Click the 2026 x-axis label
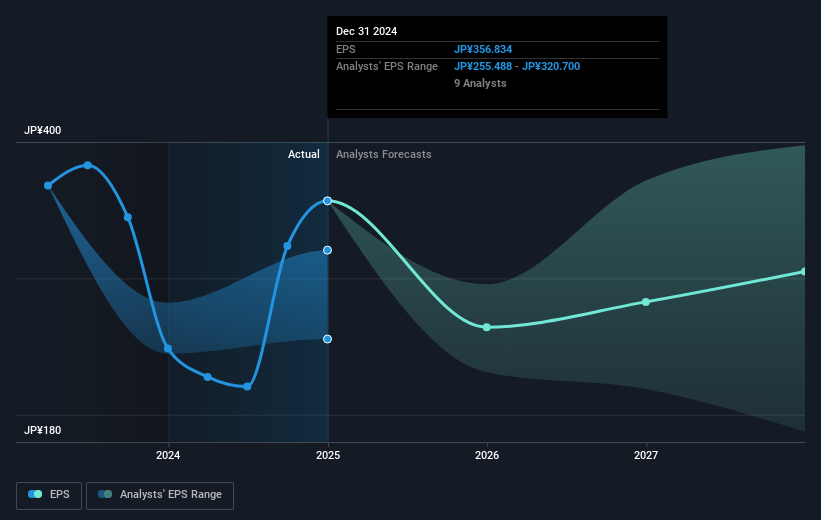Screen dimensions: 821x520 pos(487,456)
